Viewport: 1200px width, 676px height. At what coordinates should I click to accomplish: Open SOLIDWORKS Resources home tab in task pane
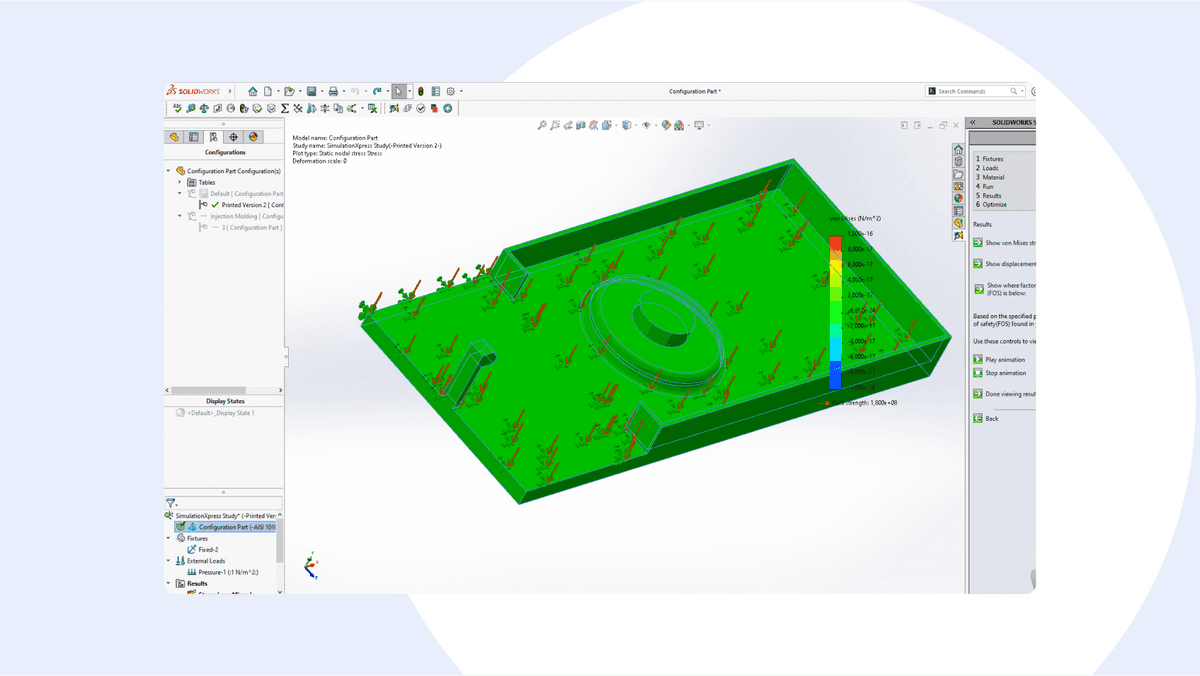[x=958, y=149]
